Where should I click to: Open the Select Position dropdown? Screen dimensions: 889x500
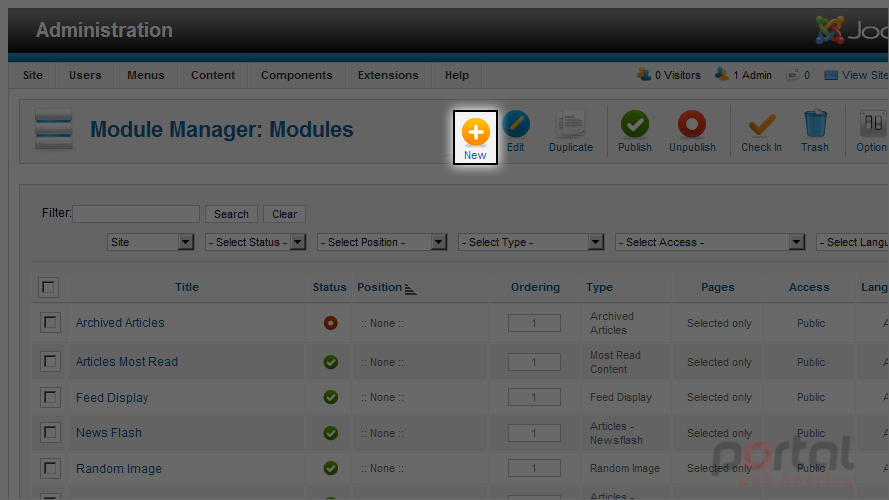coord(382,242)
